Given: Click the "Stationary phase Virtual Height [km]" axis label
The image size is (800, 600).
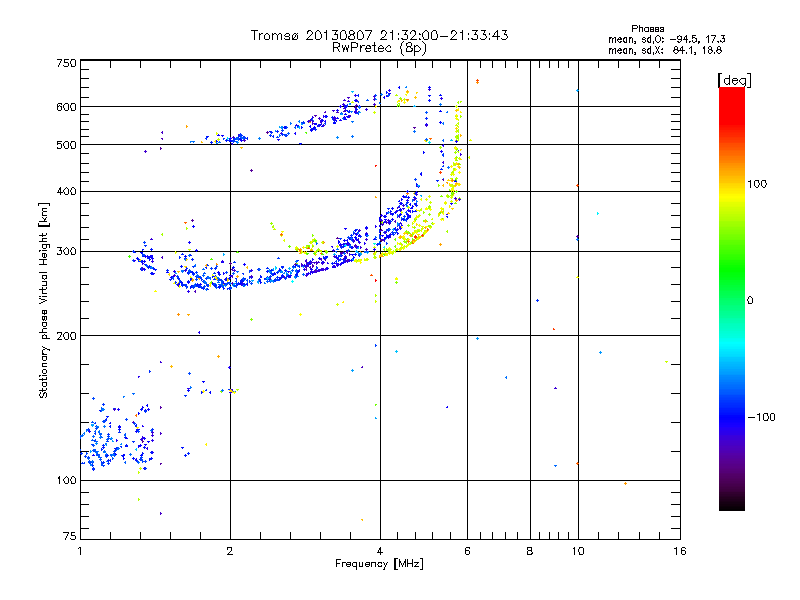Looking at the screenshot, I should pyautogui.click(x=43, y=300).
